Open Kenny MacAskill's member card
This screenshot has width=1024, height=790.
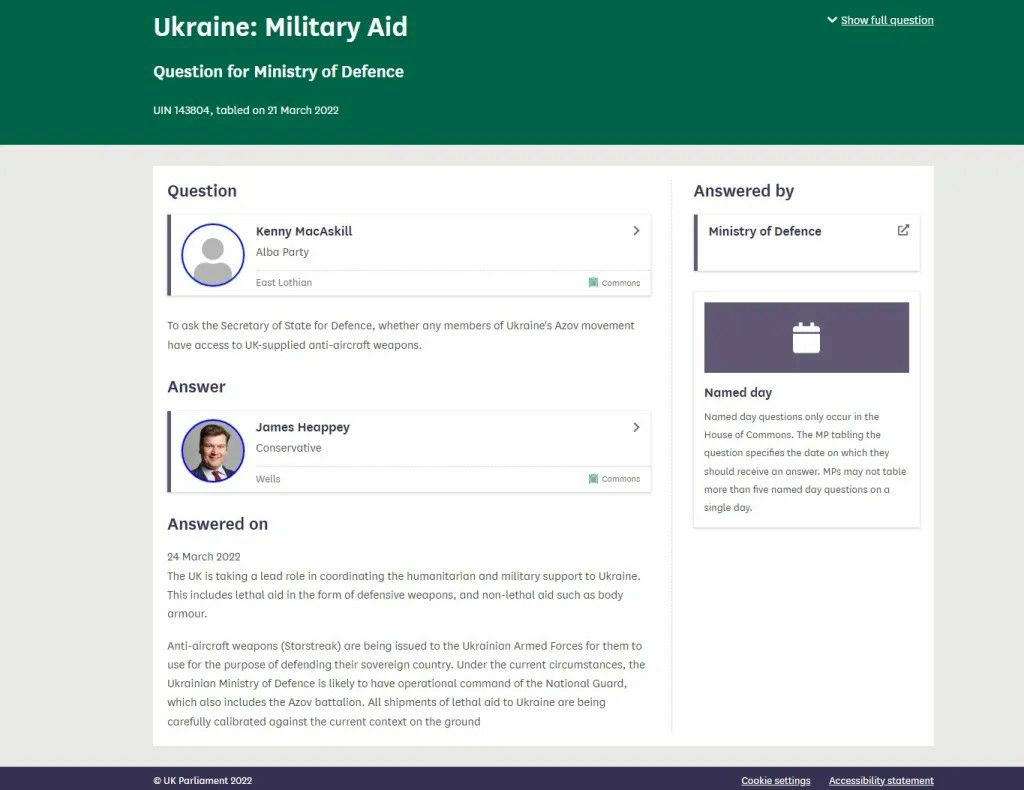coord(409,255)
